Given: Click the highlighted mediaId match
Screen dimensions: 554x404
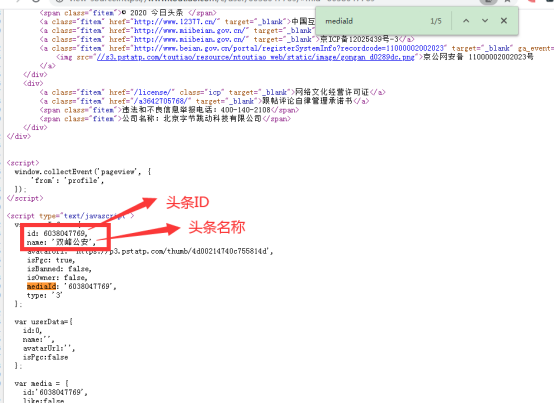Looking at the screenshot, I should coord(41,286).
